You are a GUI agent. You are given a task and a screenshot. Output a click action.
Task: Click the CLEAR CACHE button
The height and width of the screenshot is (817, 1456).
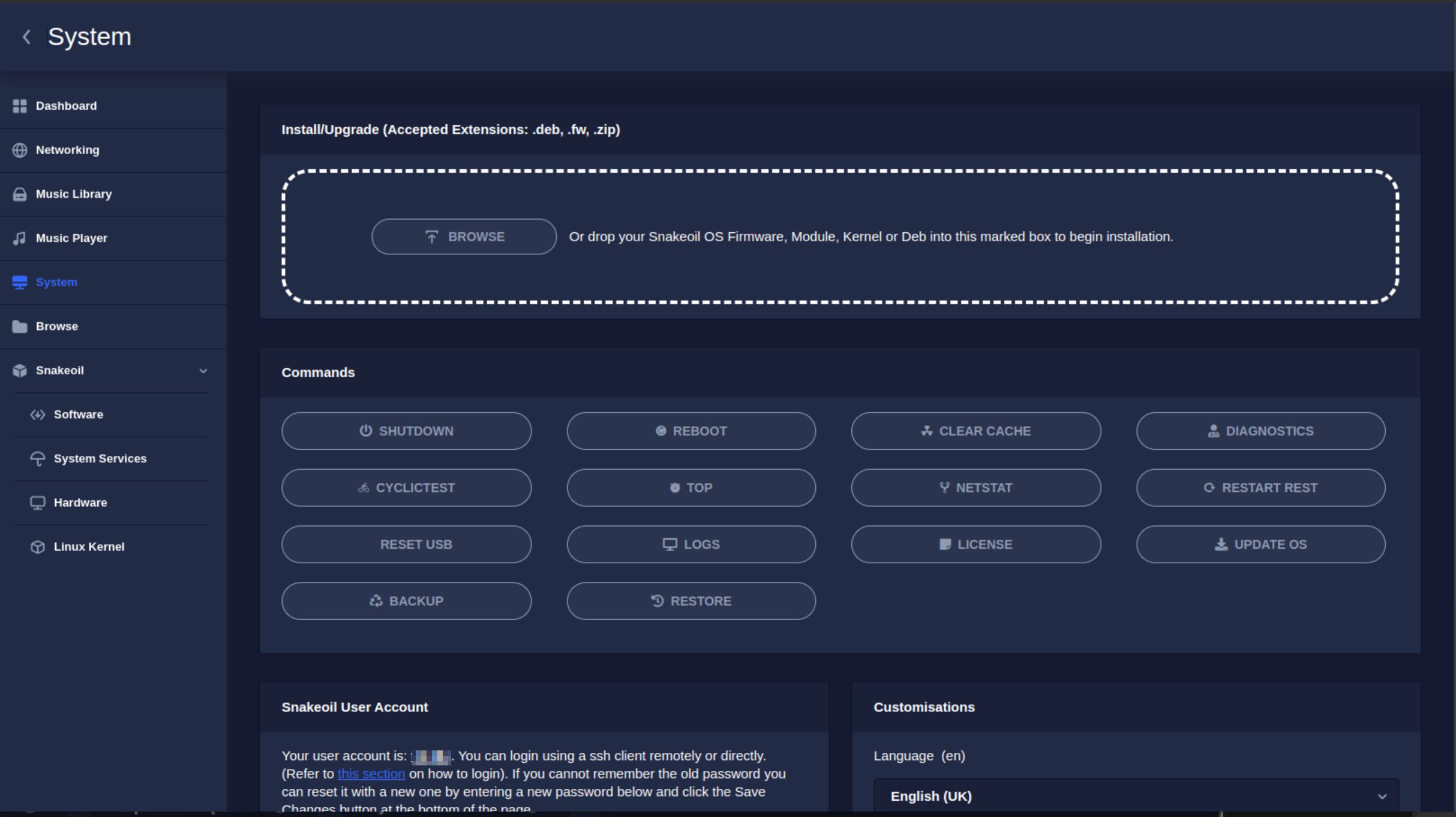click(x=975, y=431)
